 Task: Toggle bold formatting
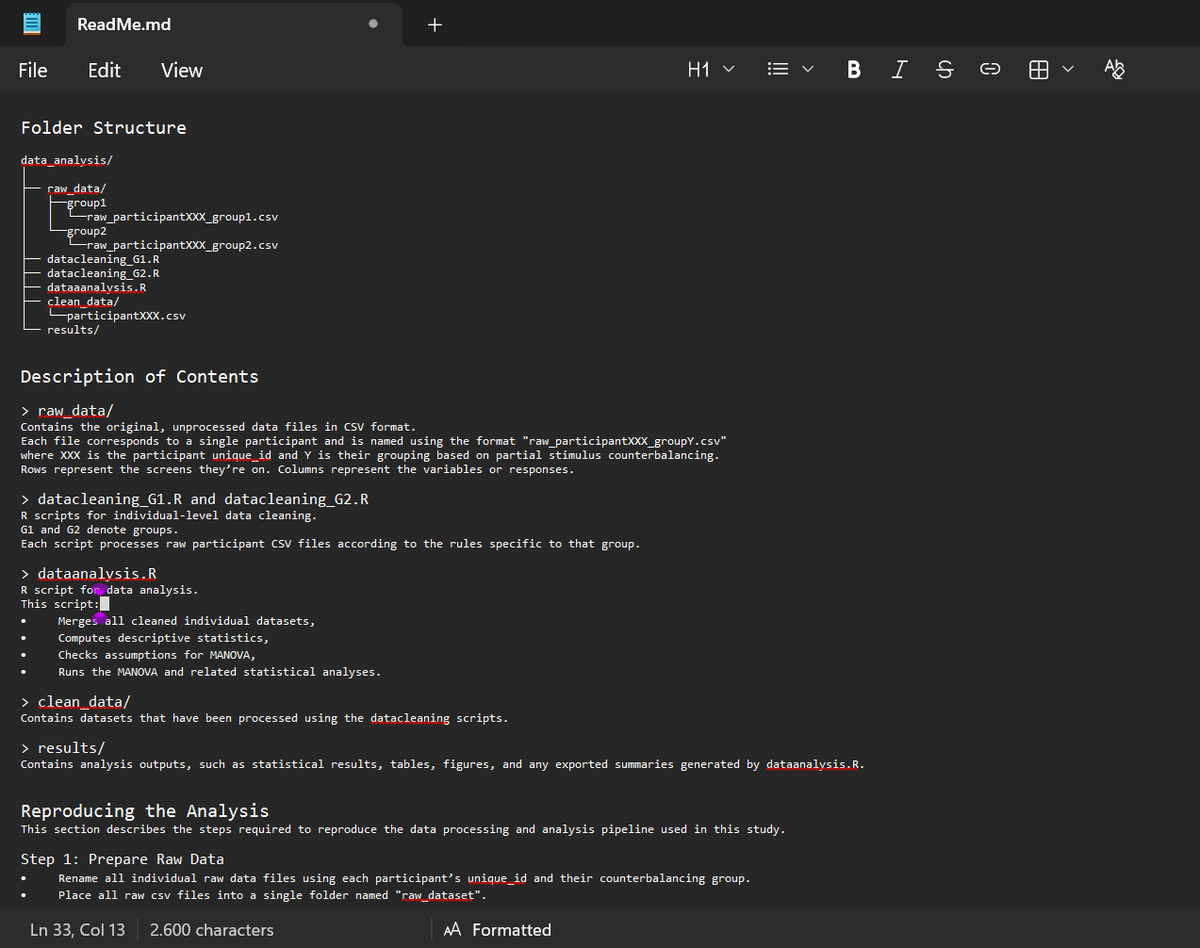854,69
